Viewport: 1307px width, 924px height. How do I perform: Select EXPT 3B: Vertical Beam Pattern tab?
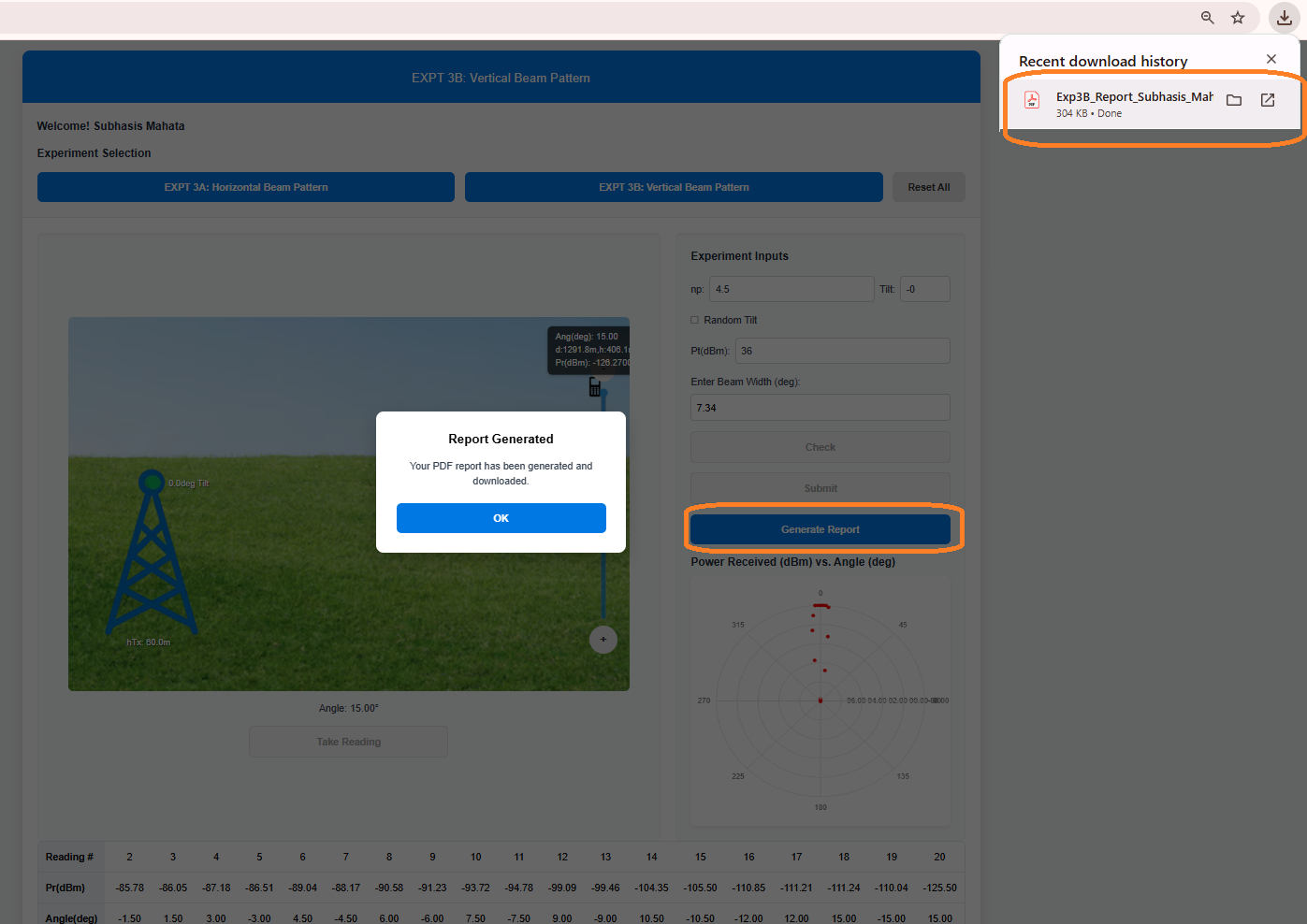pos(674,187)
